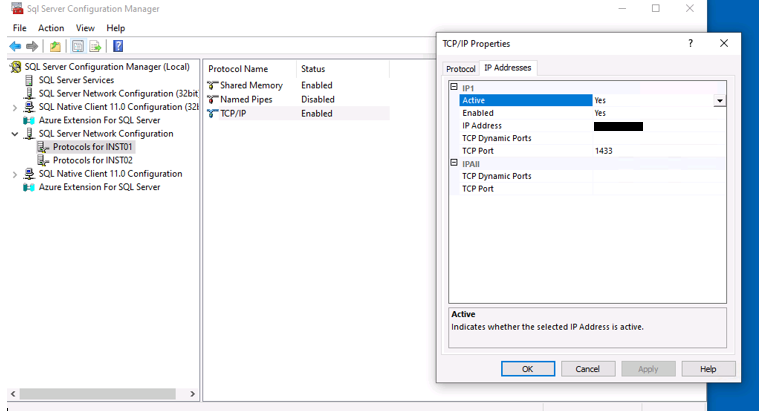Open the Active value dropdown arrow

719,101
